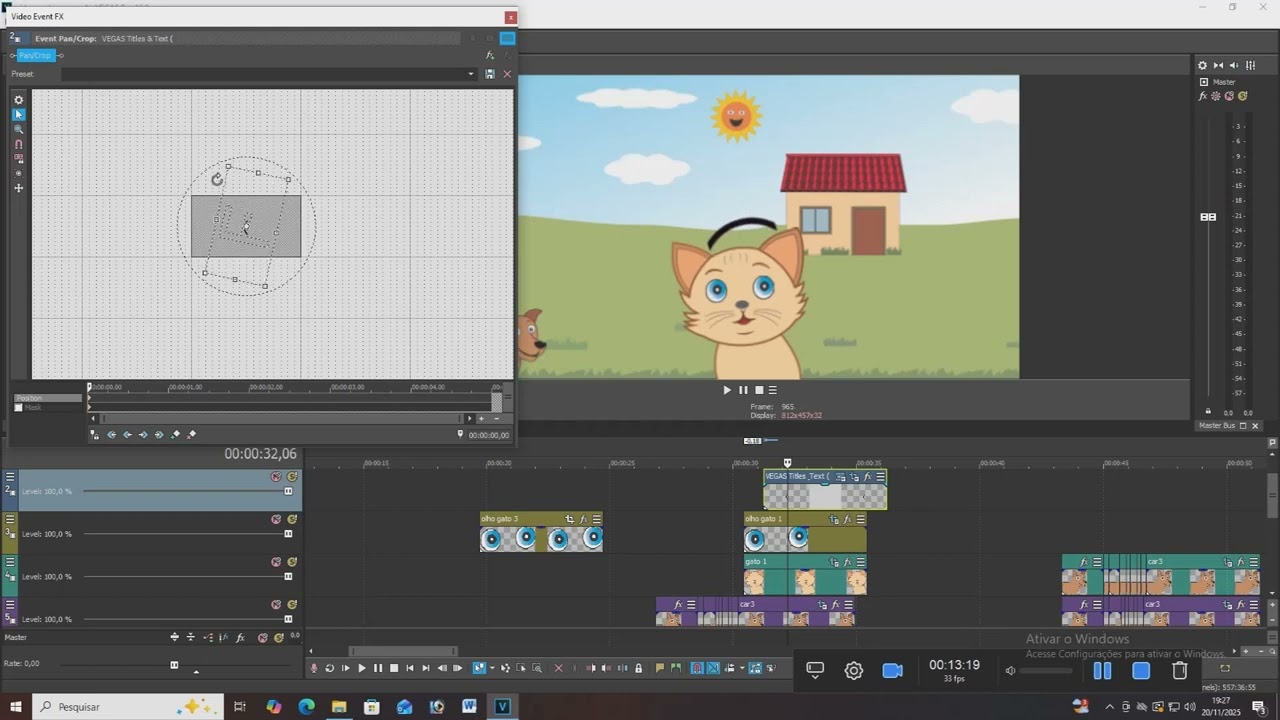Image resolution: width=1280 pixels, height=720 pixels.
Task: Solo video track 2
Action: [x=292, y=477]
